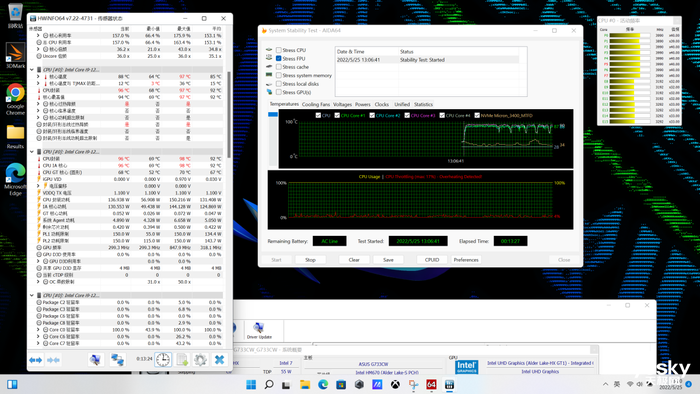Open Xbox app from taskbar

click(x=395, y=385)
